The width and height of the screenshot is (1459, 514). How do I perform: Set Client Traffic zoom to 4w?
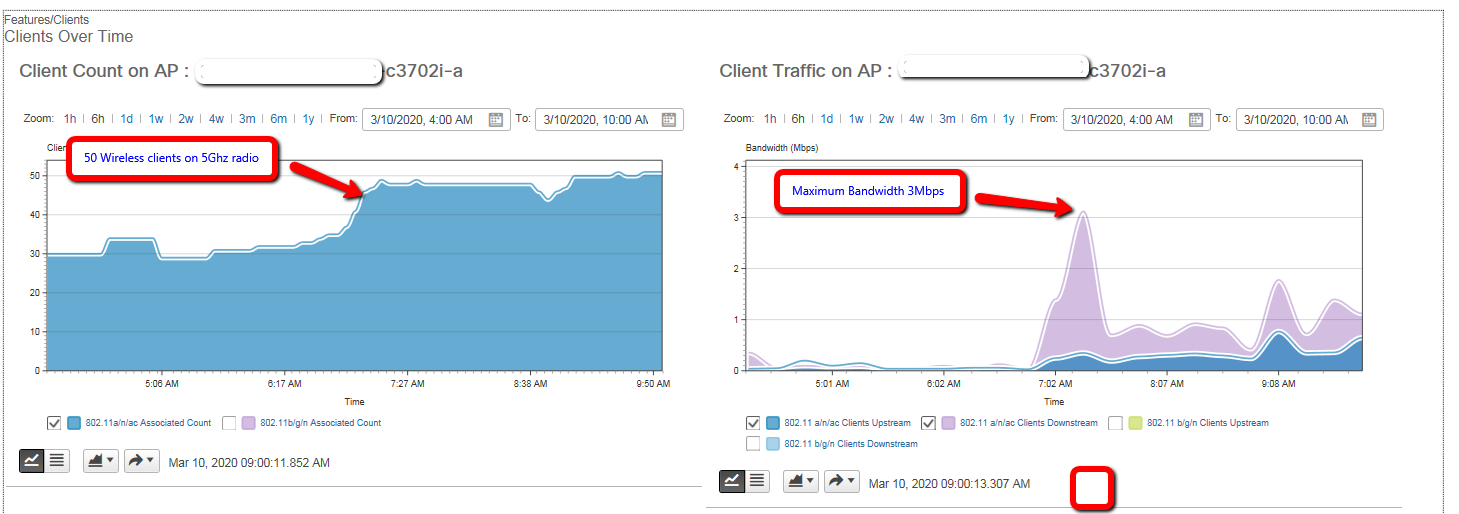pos(916,119)
